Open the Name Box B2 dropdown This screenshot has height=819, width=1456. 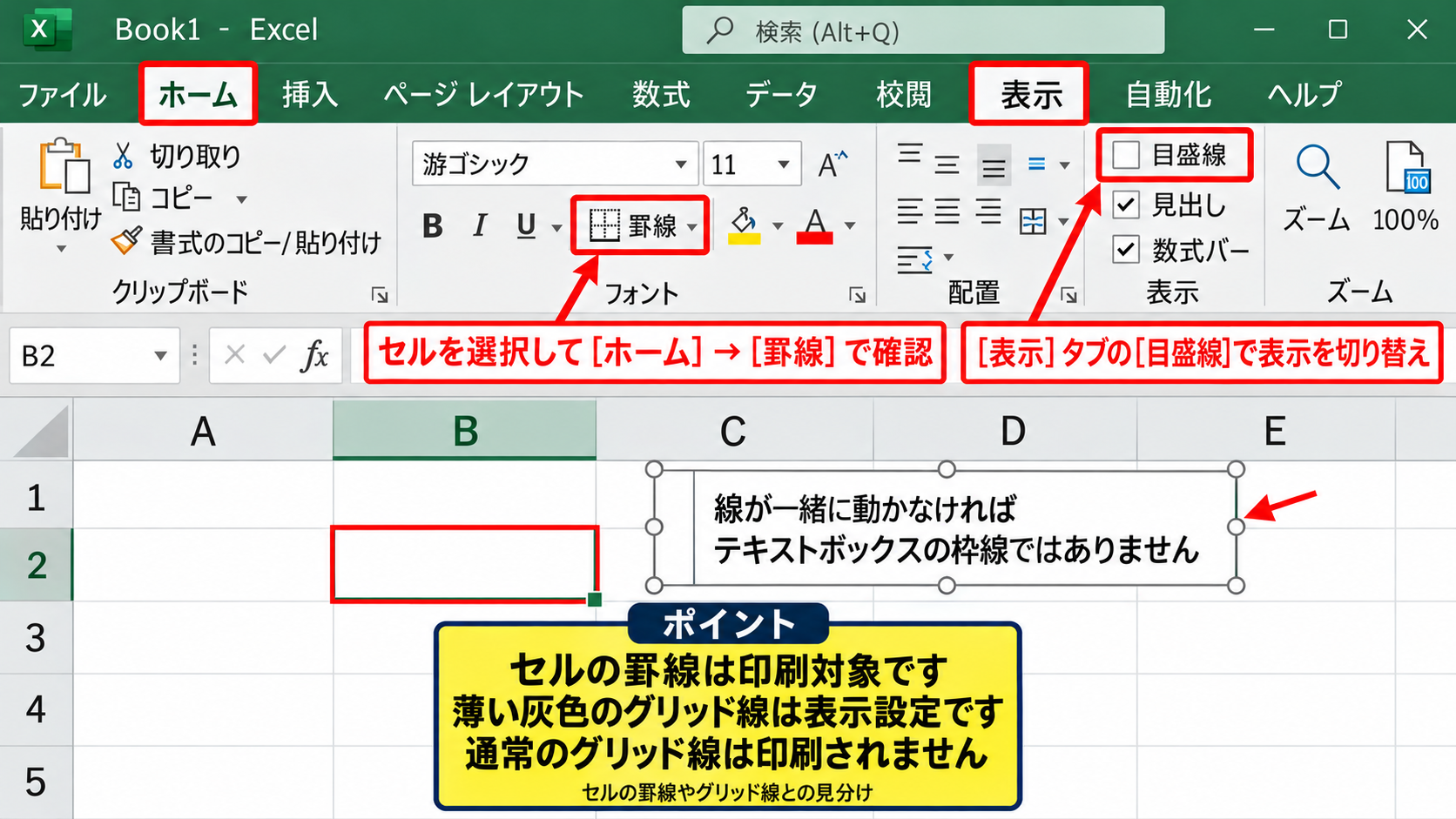pyautogui.click(x=160, y=355)
